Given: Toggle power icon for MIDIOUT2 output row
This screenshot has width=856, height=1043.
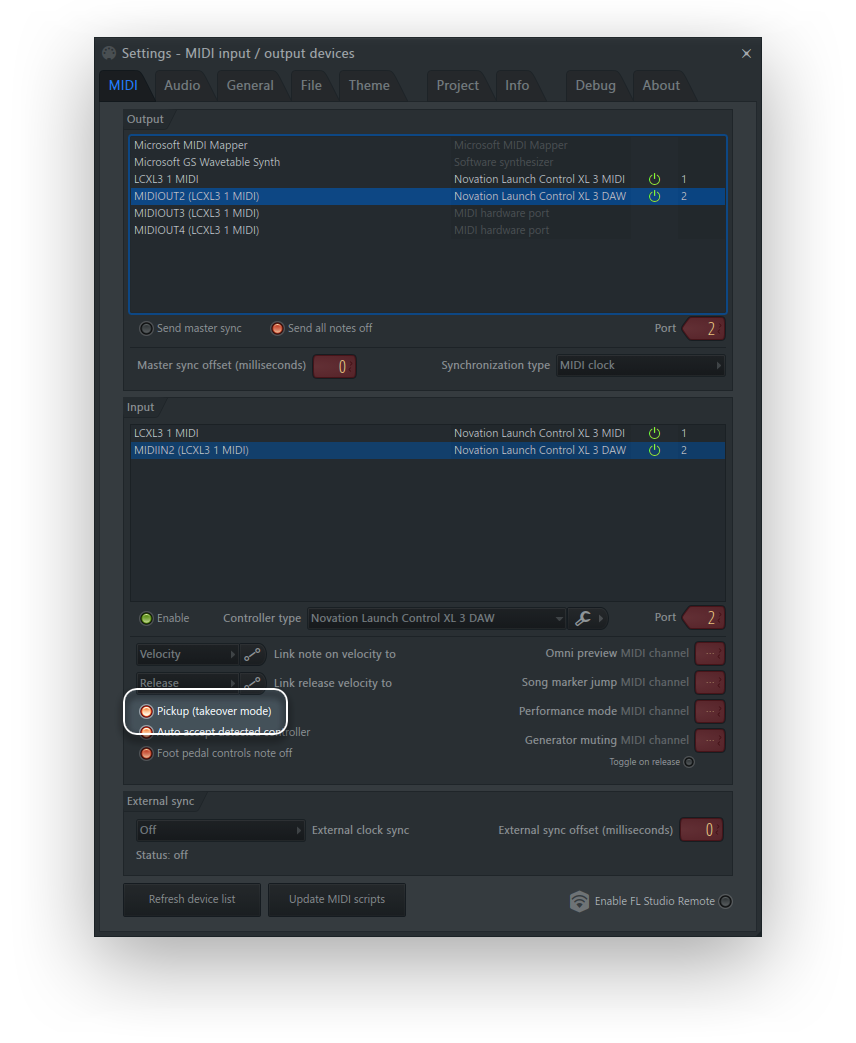Looking at the screenshot, I should pos(654,196).
